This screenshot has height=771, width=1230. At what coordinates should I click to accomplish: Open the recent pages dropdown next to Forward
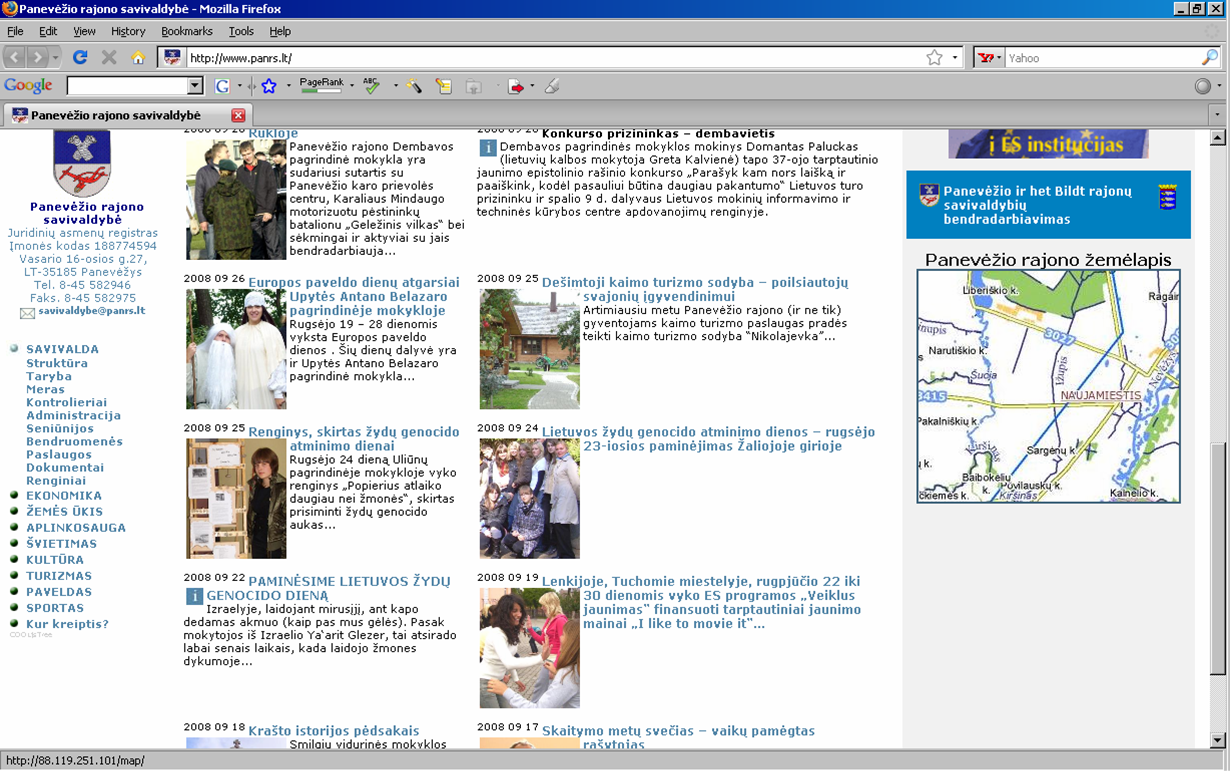[56, 58]
